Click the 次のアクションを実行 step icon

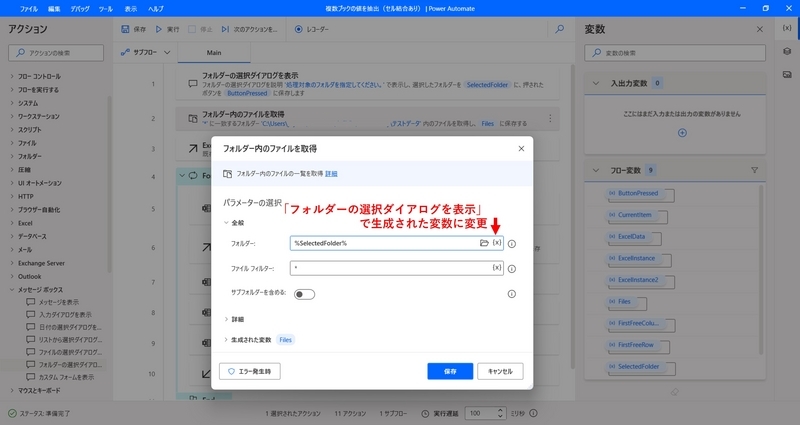pos(225,30)
